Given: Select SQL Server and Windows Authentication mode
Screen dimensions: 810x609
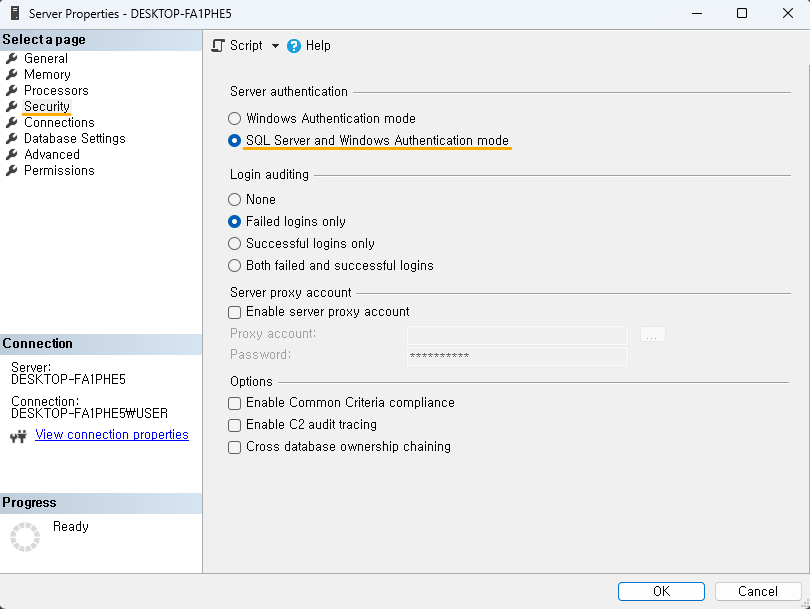Looking at the screenshot, I should pyautogui.click(x=235, y=140).
